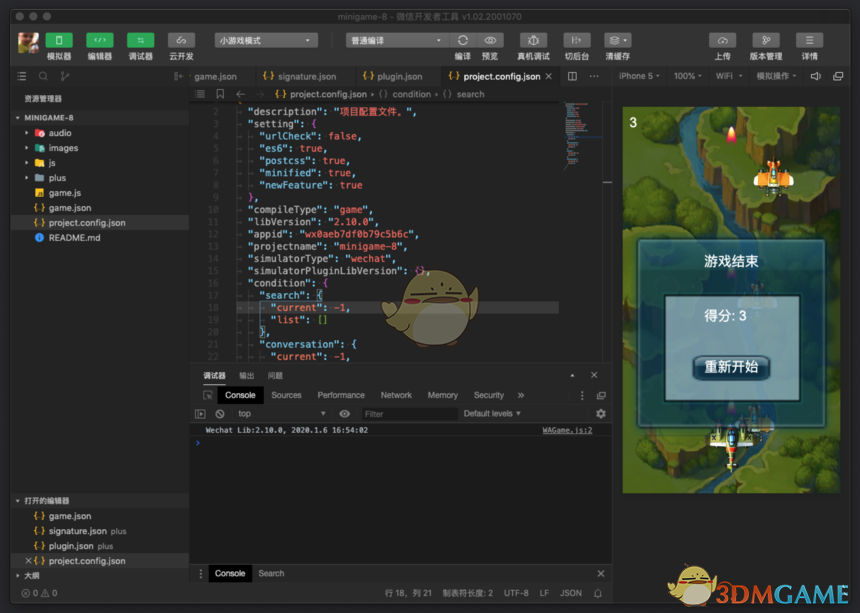The width and height of the screenshot is (860, 613).
Task: Open the Network devtools tab
Action: pyautogui.click(x=396, y=395)
